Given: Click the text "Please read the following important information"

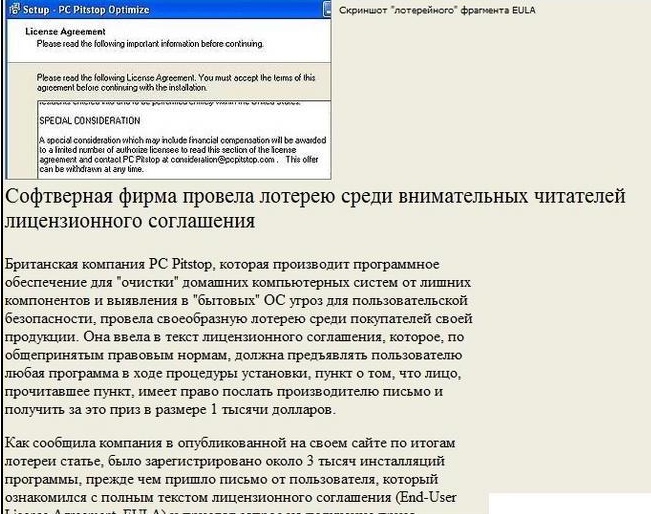Looking at the screenshot, I should 150,44.
